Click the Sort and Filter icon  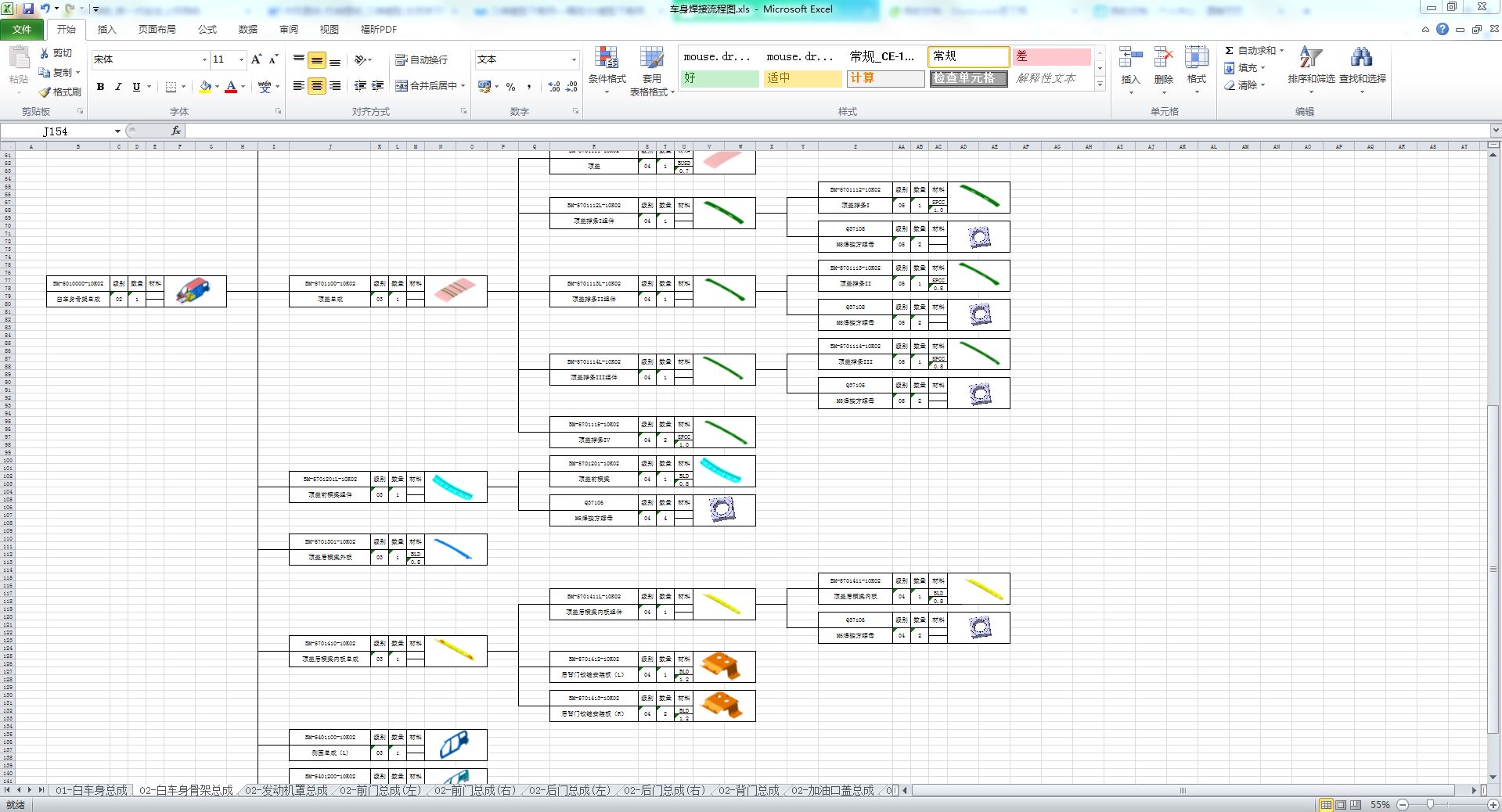pyautogui.click(x=1310, y=59)
